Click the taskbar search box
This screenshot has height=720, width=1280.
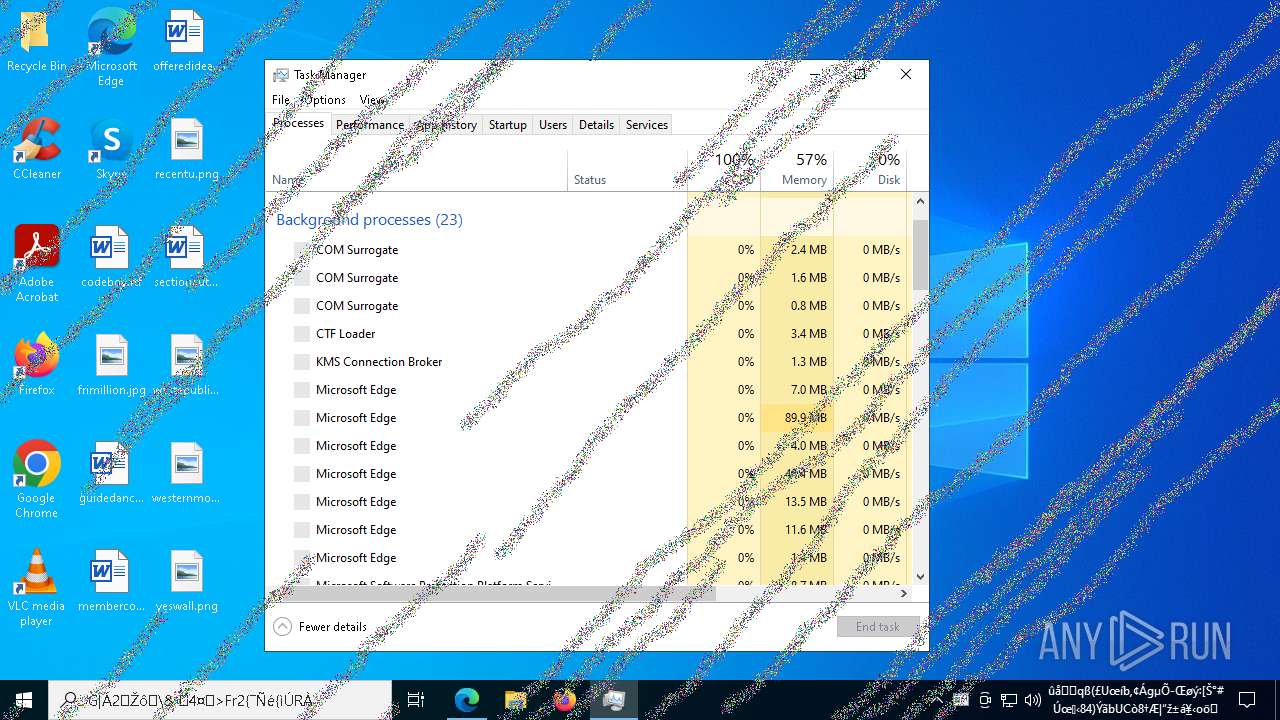click(220, 700)
